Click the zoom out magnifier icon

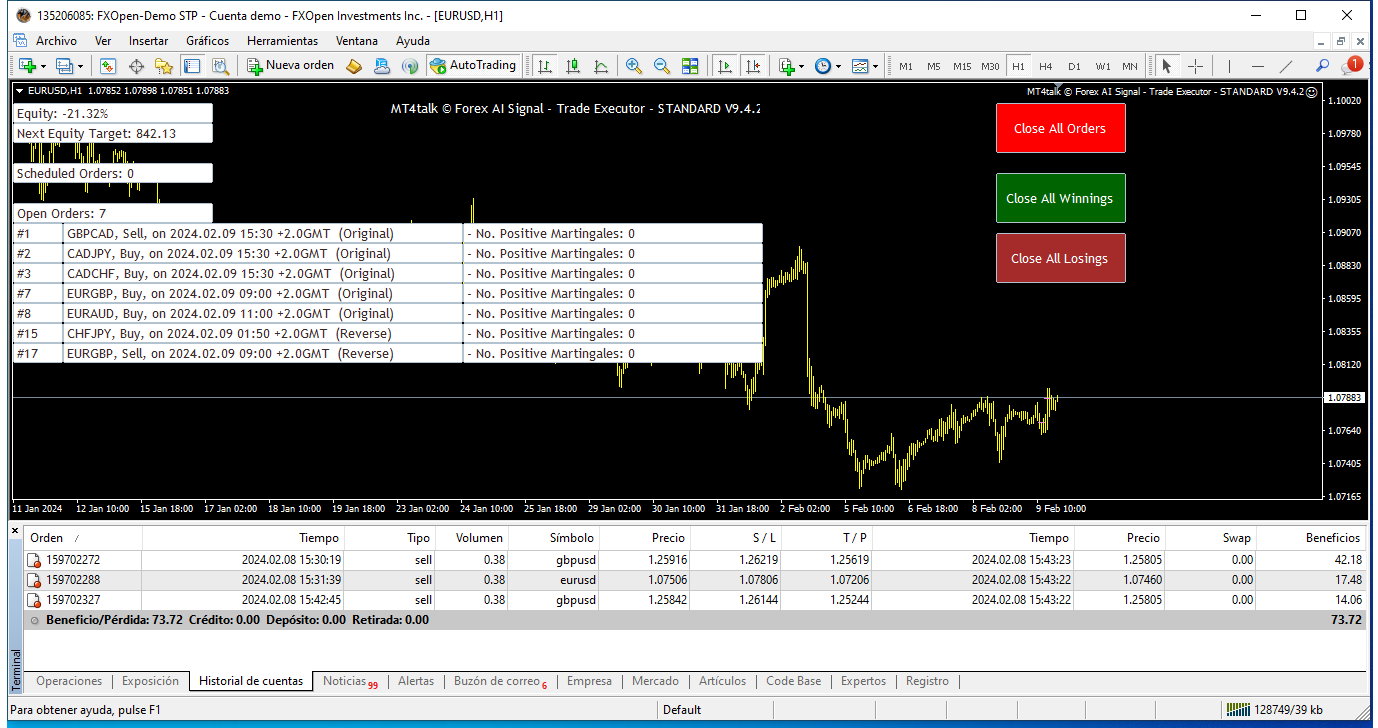point(661,66)
